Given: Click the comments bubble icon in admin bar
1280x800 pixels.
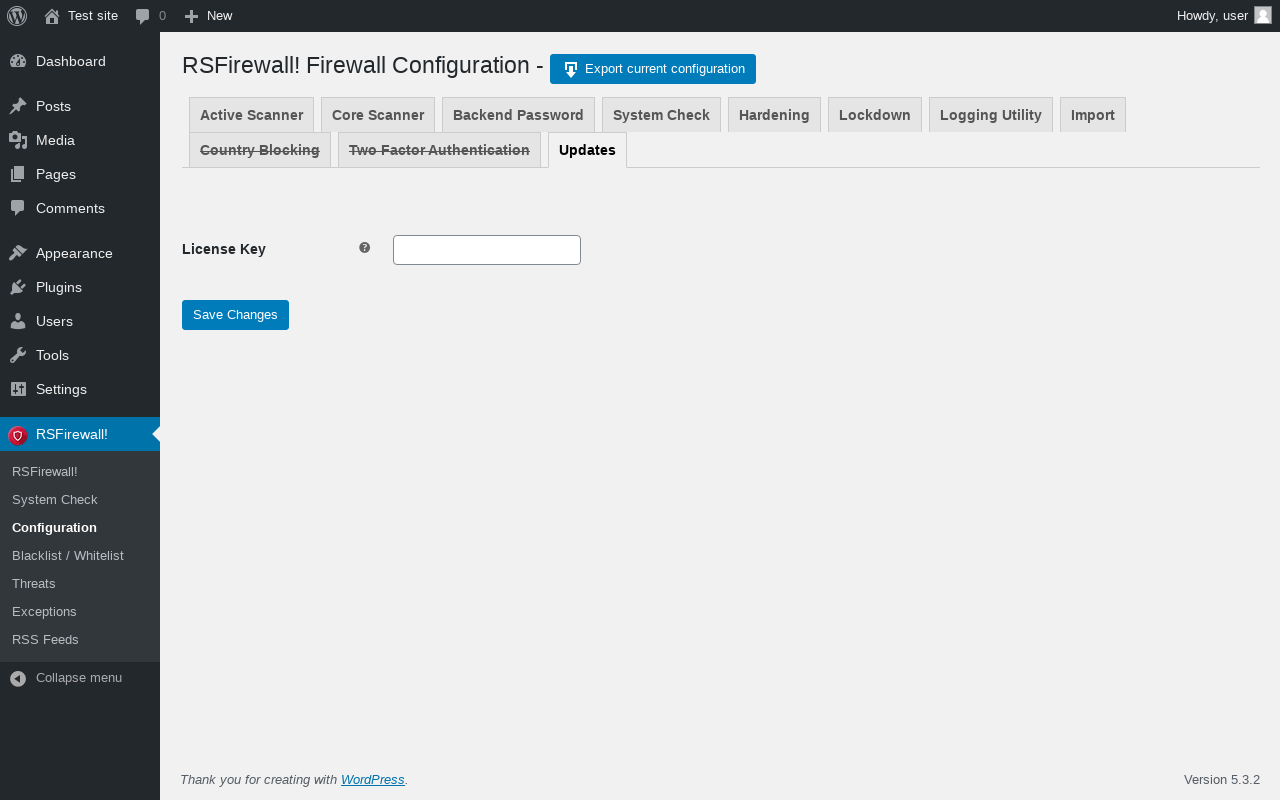Looking at the screenshot, I should pos(143,16).
